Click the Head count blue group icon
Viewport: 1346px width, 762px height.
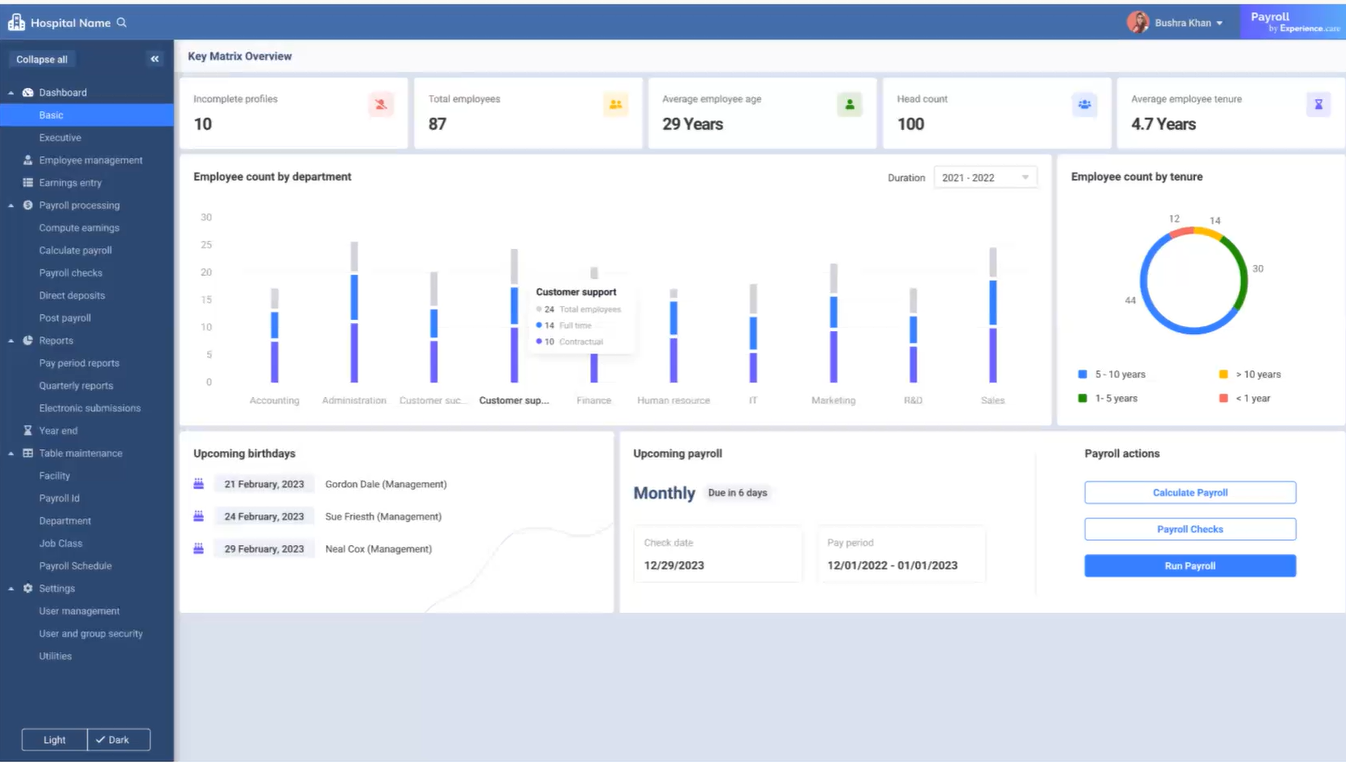(1084, 104)
